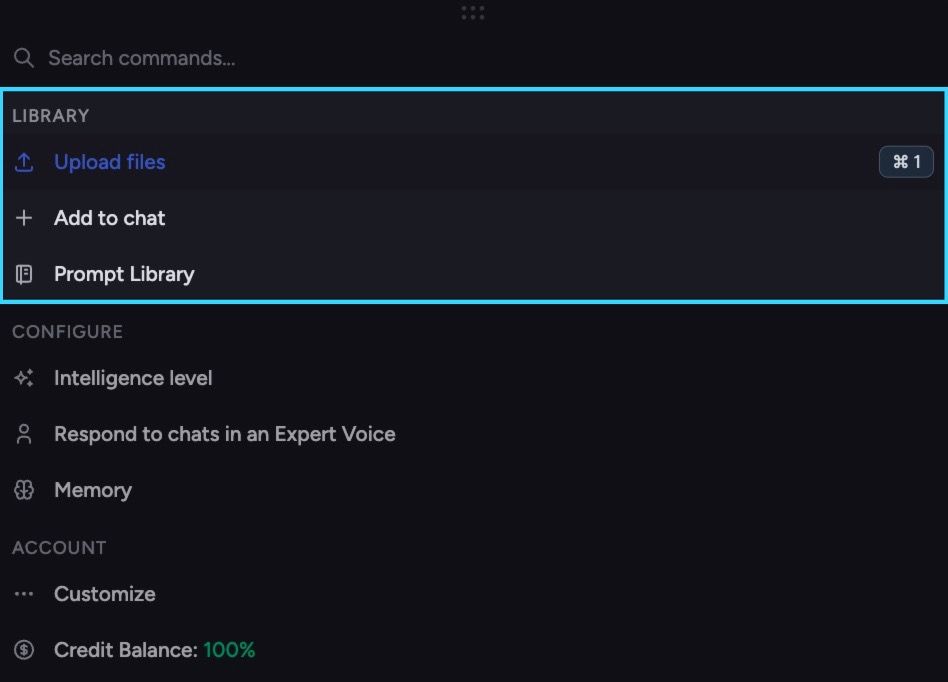Viewport: 948px width, 682px height.
Task: Click the three-dot Customize icon
Action: [x=24, y=594]
